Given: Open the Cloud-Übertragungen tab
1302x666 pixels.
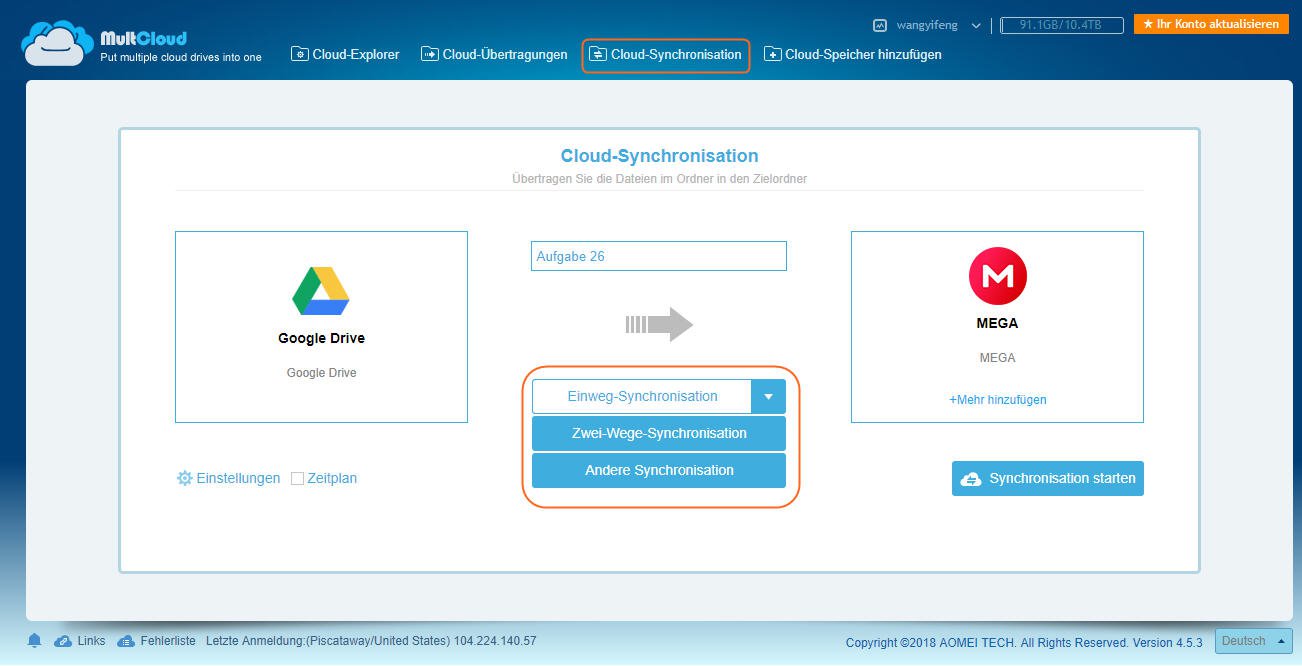Looking at the screenshot, I should coord(494,54).
